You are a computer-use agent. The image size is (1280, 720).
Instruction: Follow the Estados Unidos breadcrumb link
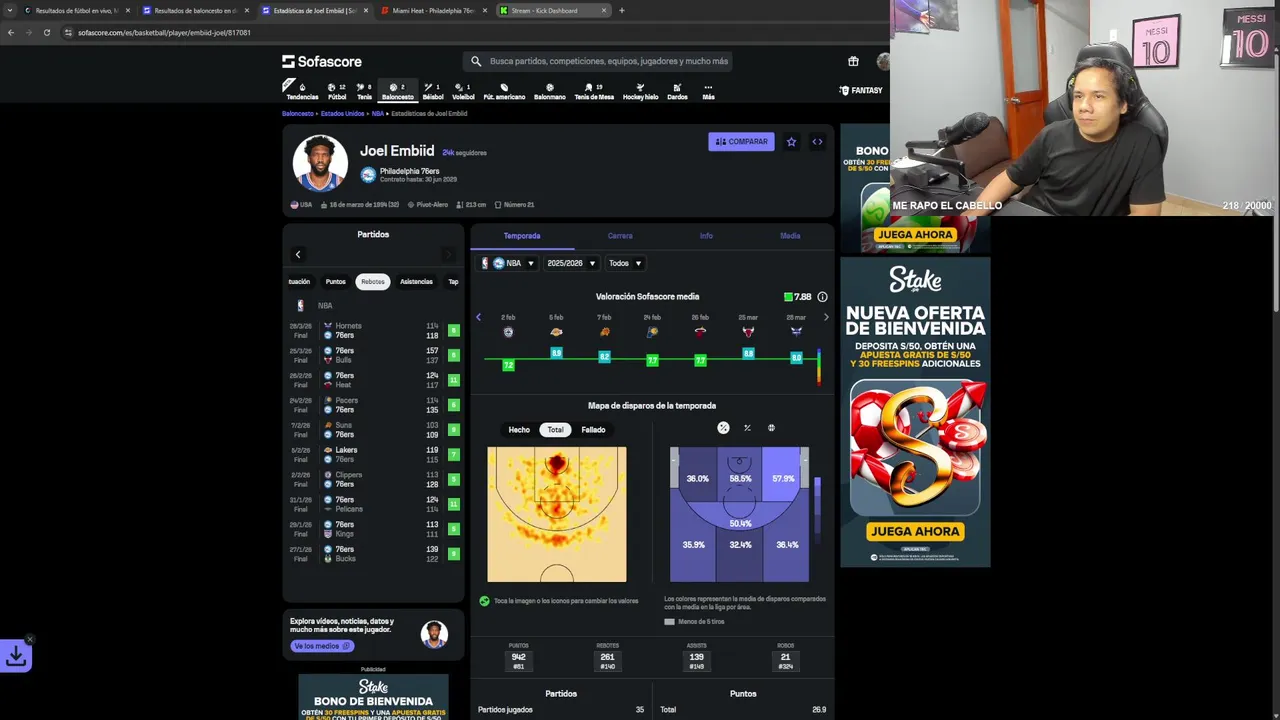point(342,114)
